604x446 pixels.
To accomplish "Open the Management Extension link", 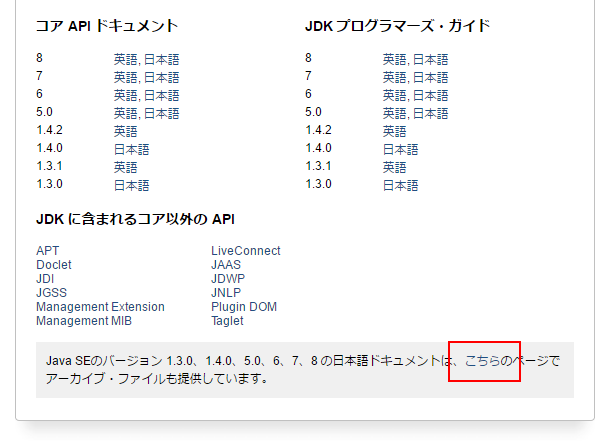I will pyautogui.click(x=100, y=307).
